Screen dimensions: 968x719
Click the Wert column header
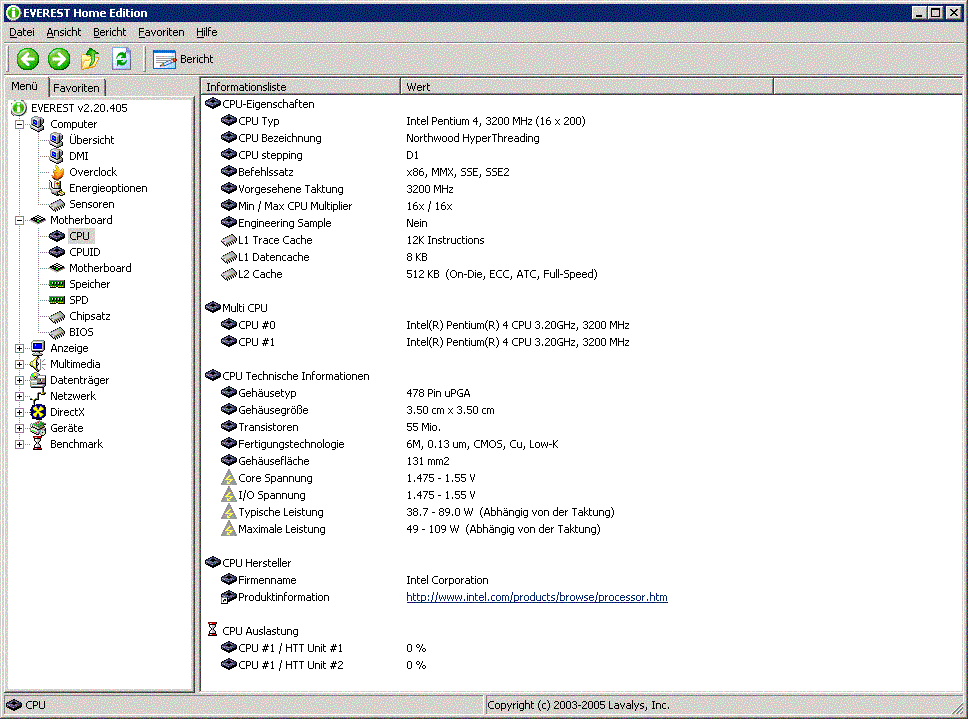coord(586,87)
